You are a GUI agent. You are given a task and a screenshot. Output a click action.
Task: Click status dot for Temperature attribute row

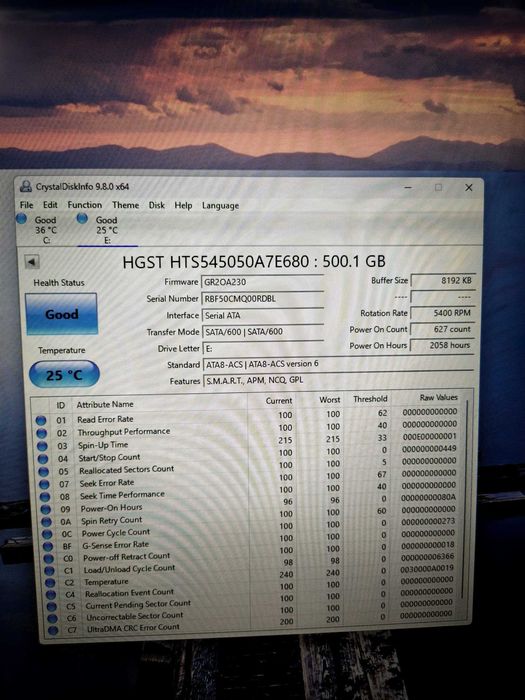[x=50, y=583]
